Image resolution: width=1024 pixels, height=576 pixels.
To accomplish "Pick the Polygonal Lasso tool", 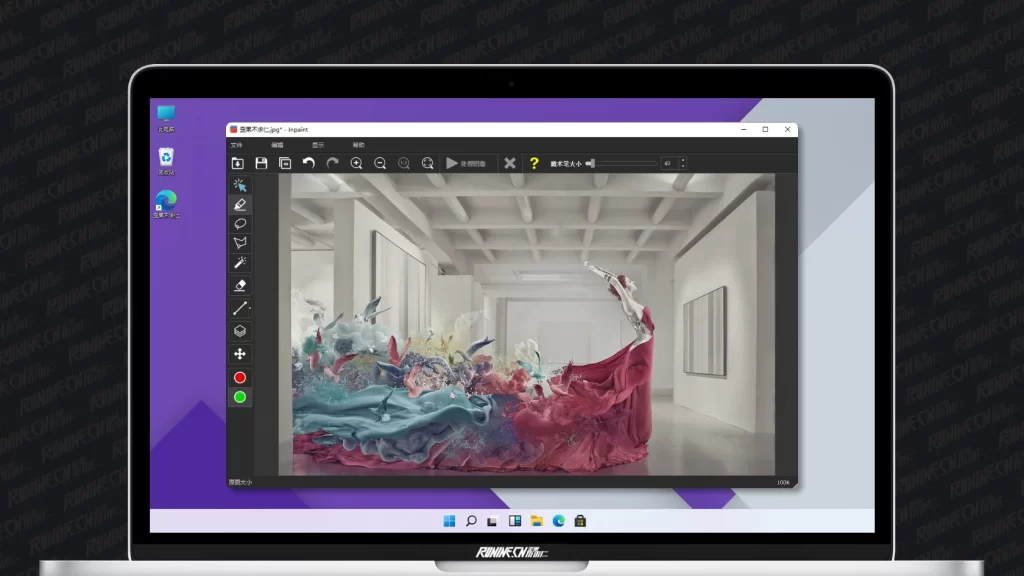I will click(240, 243).
